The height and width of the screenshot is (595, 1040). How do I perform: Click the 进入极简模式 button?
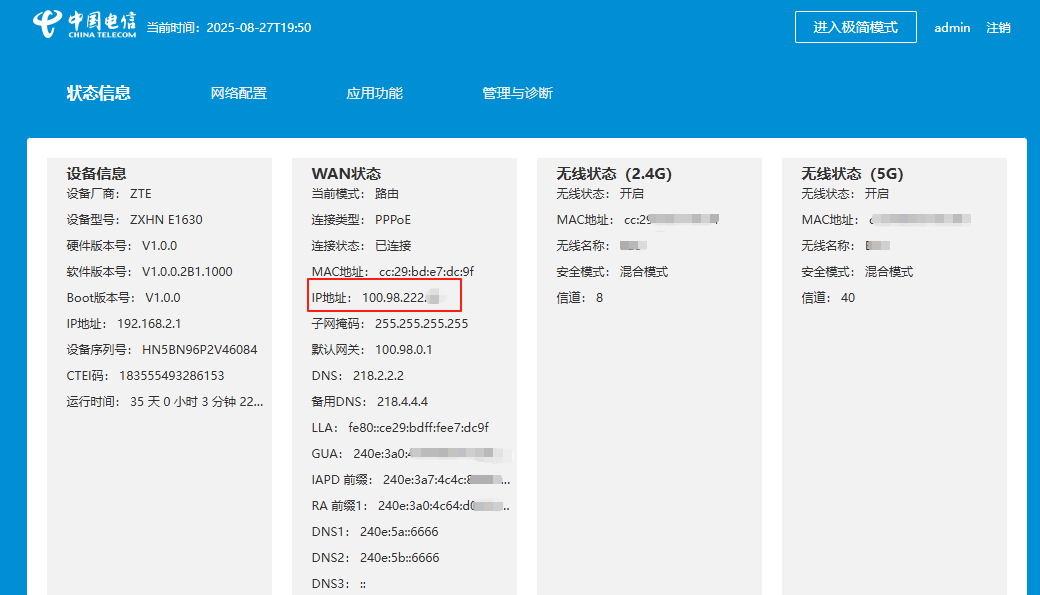pyautogui.click(x=855, y=27)
